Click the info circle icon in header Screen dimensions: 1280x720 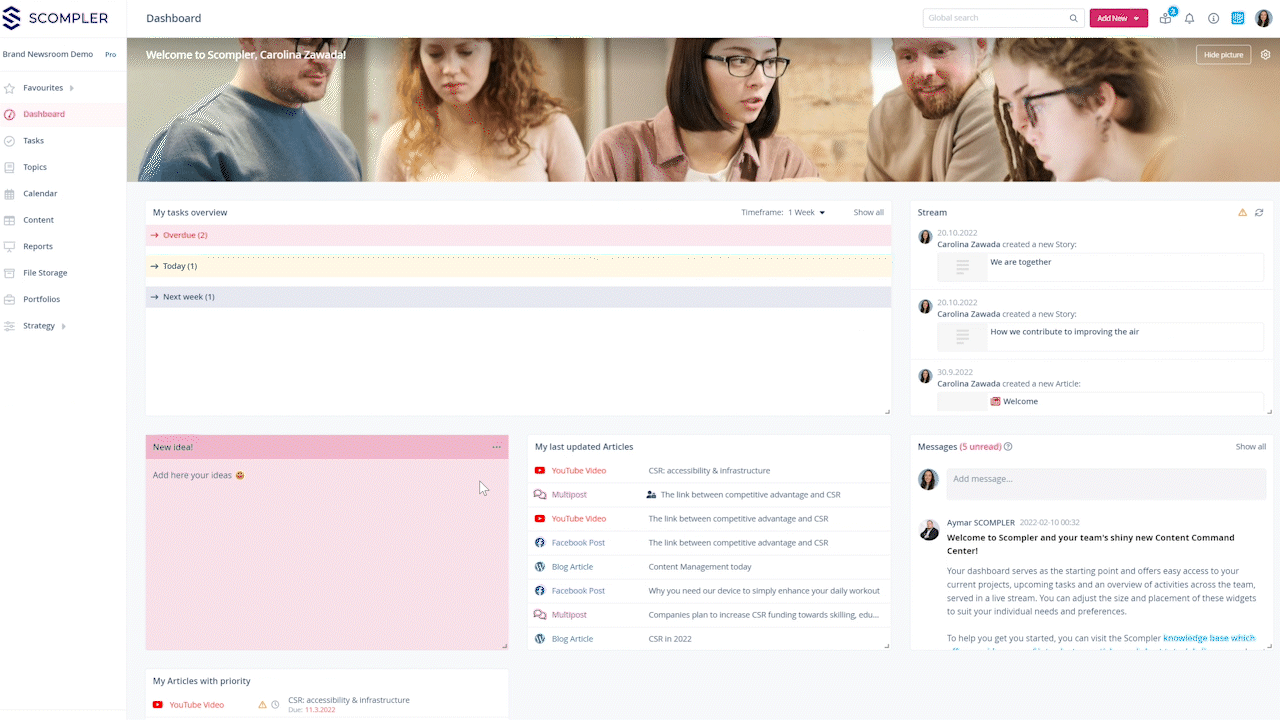click(x=1213, y=18)
